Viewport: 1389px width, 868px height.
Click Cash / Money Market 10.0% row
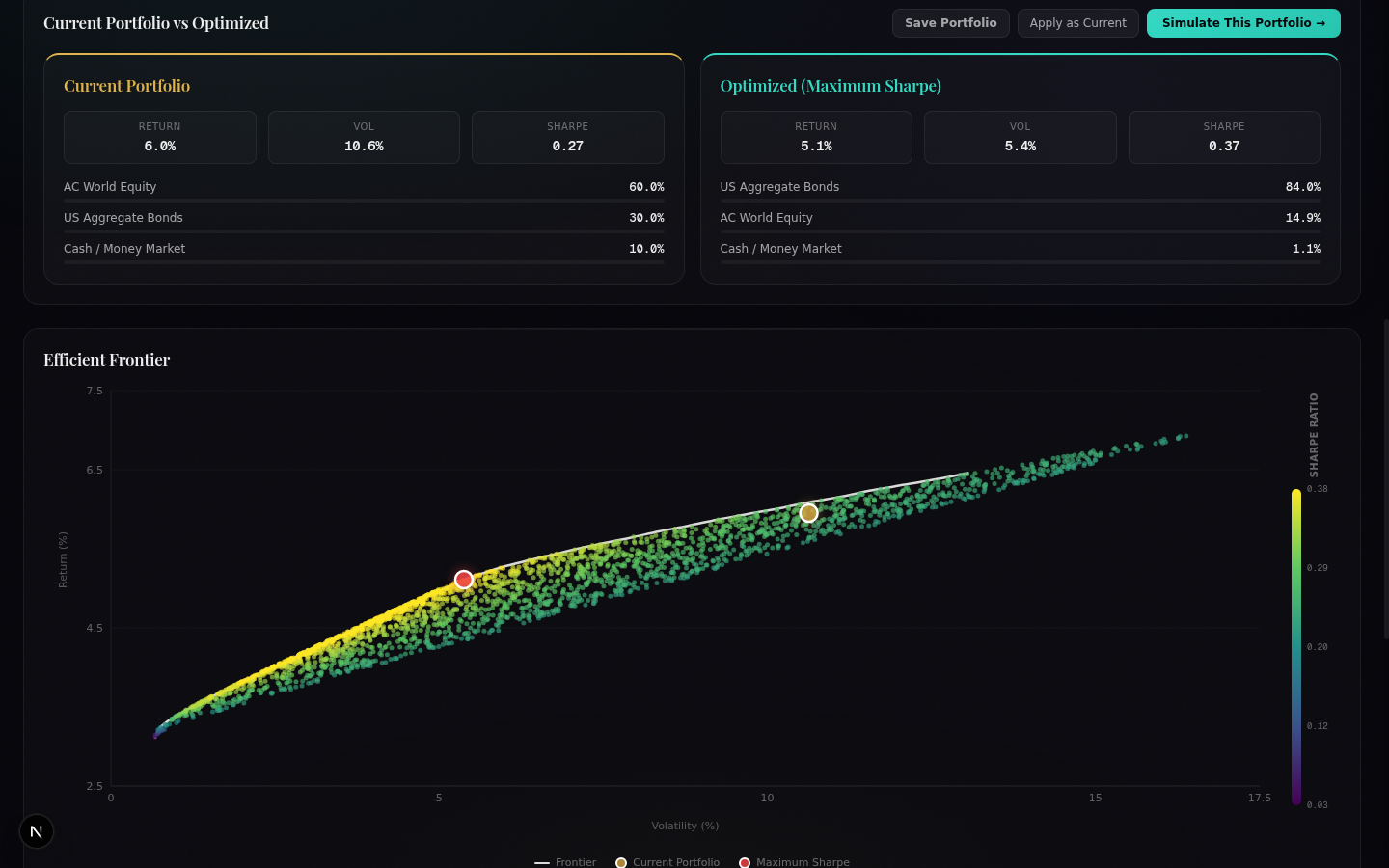pyautogui.click(x=364, y=252)
